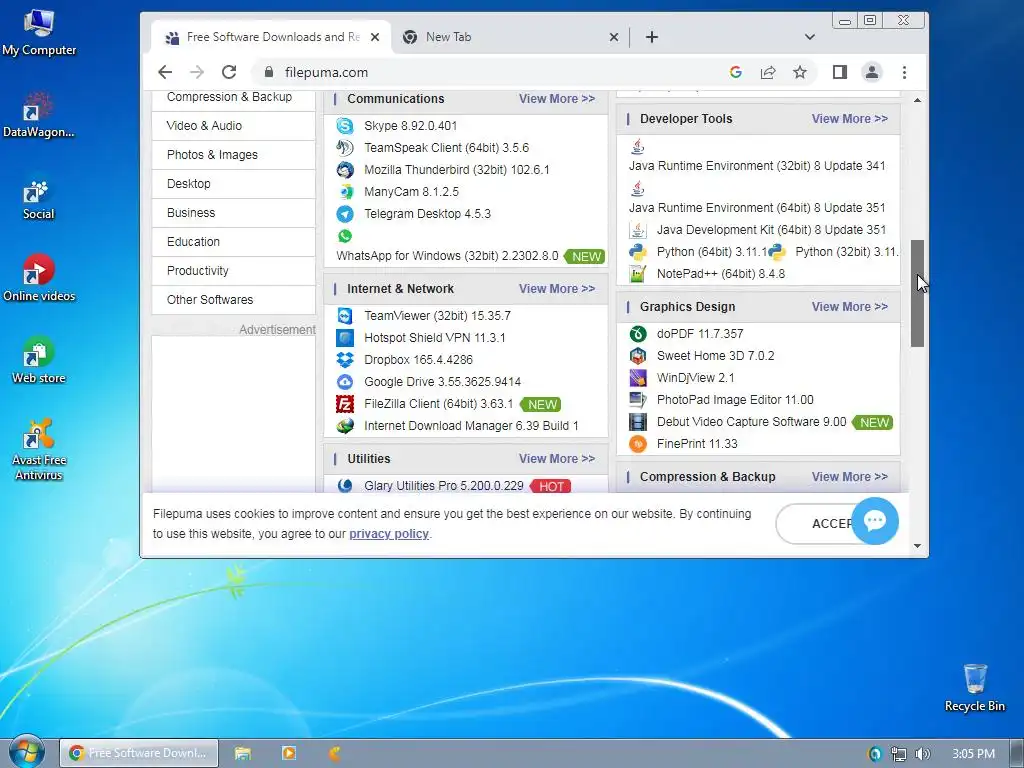This screenshot has width=1024, height=768.
Task: Open the Windows Start orb
Action: [26, 751]
